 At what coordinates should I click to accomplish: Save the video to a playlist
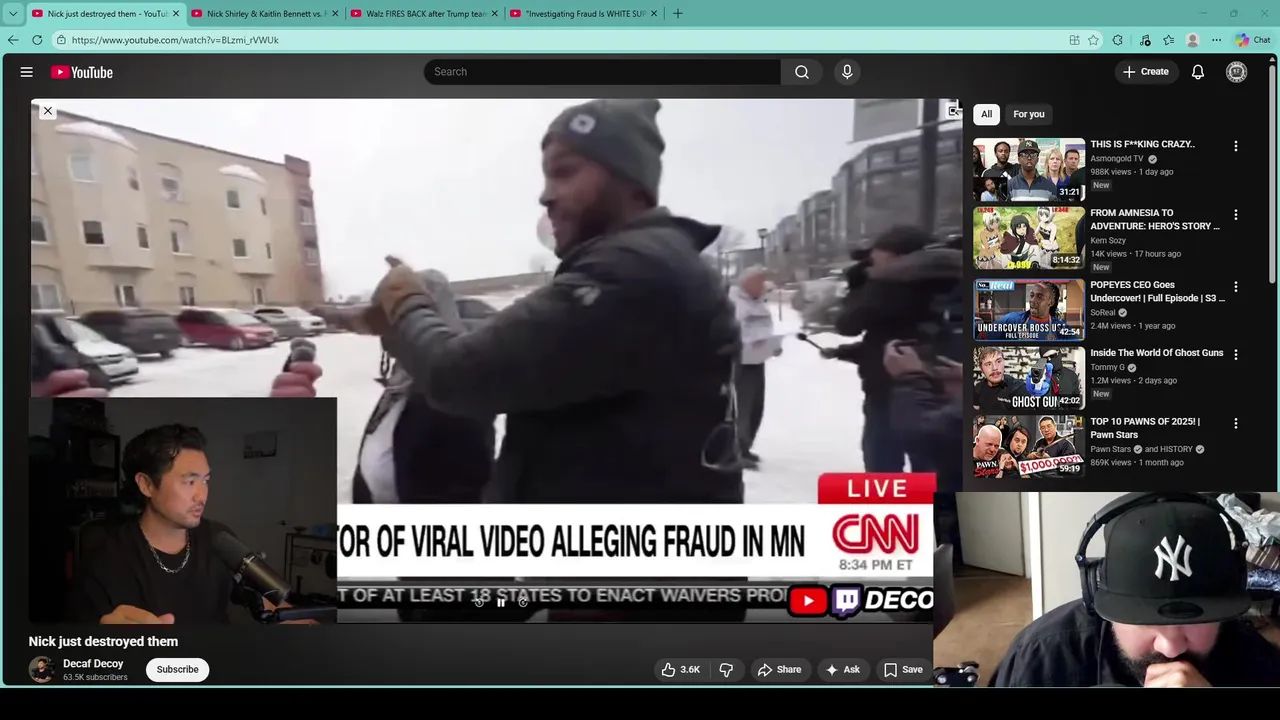click(903, 670)
